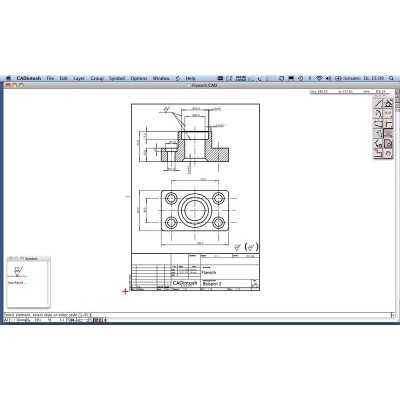This screenshot has height=400, width=400.
Task: Select the yellow help face tool icon
Action: (388, 154)
